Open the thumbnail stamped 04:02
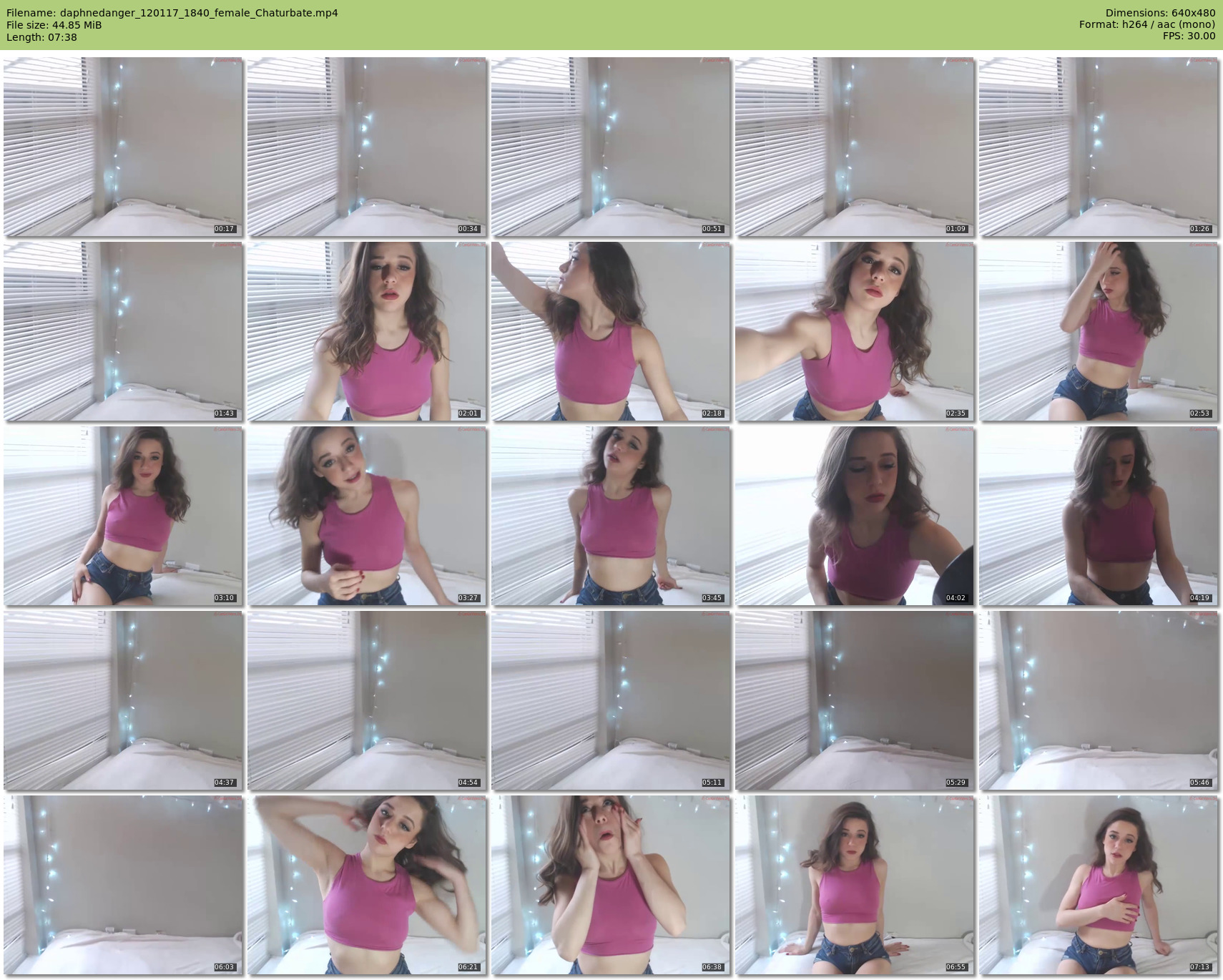The image size is (1223, 980). [855, 516]
